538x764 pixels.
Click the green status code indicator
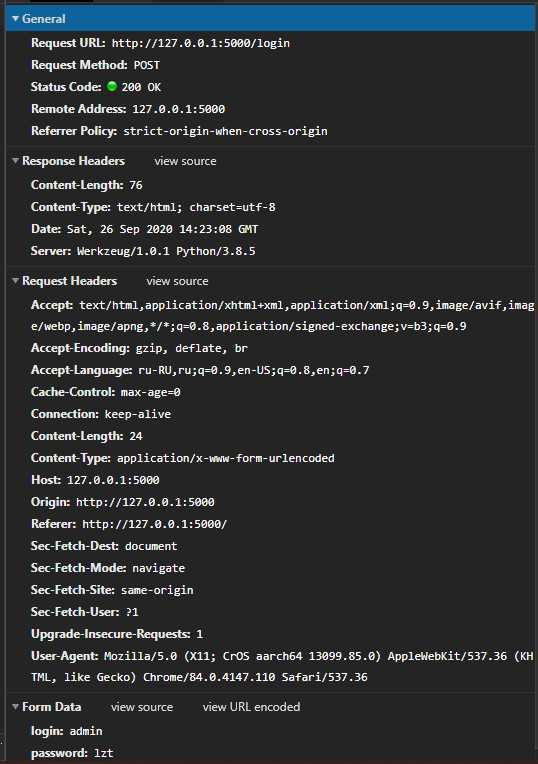[112, 86]
